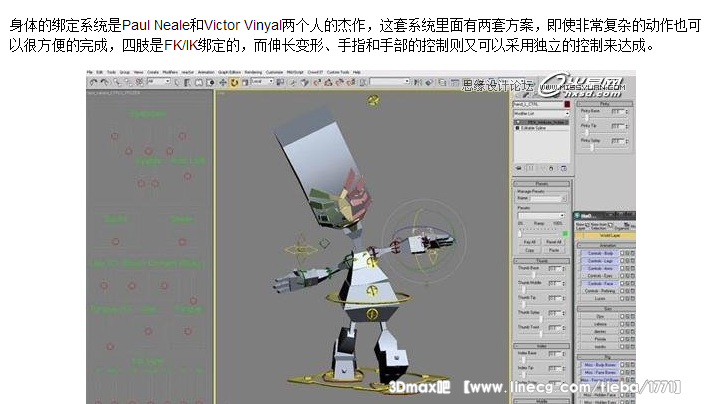Viewport: 710px width, 404px height.
Task: Toggle first checkbox beside Controls - Eyes layer
Action: pos(622,276)
